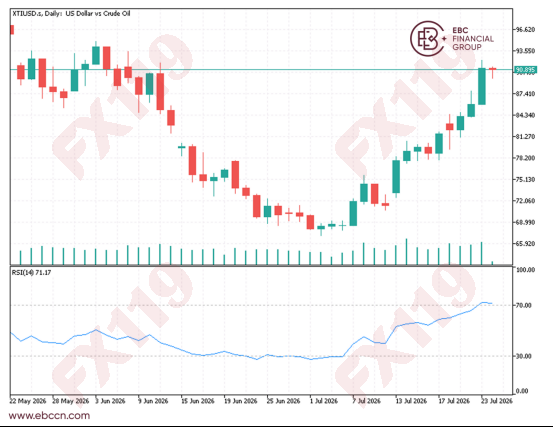Select the 100.00 RSI scale label
The height and width of the screenshot is (427, 553).
coord(525,270)
